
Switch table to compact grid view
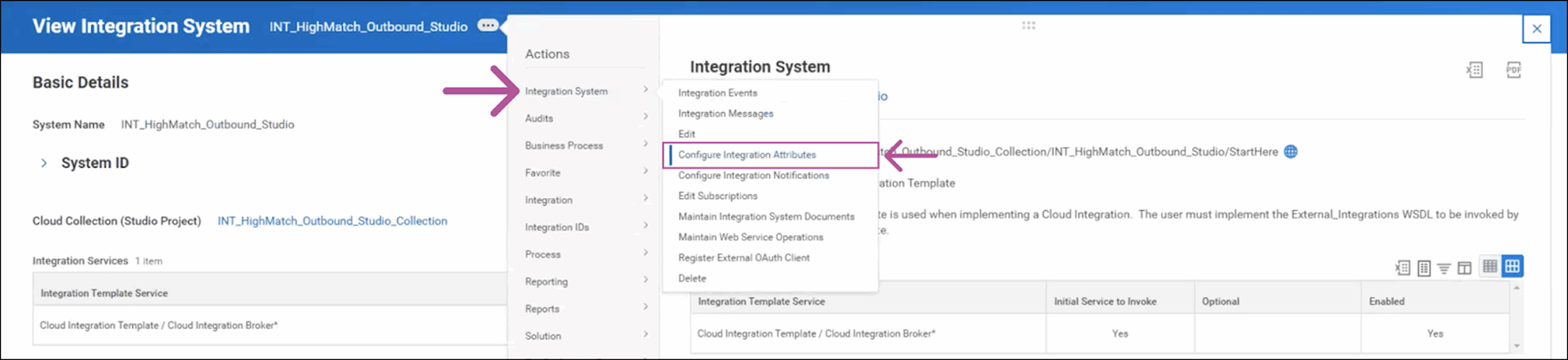[1490, 266]
